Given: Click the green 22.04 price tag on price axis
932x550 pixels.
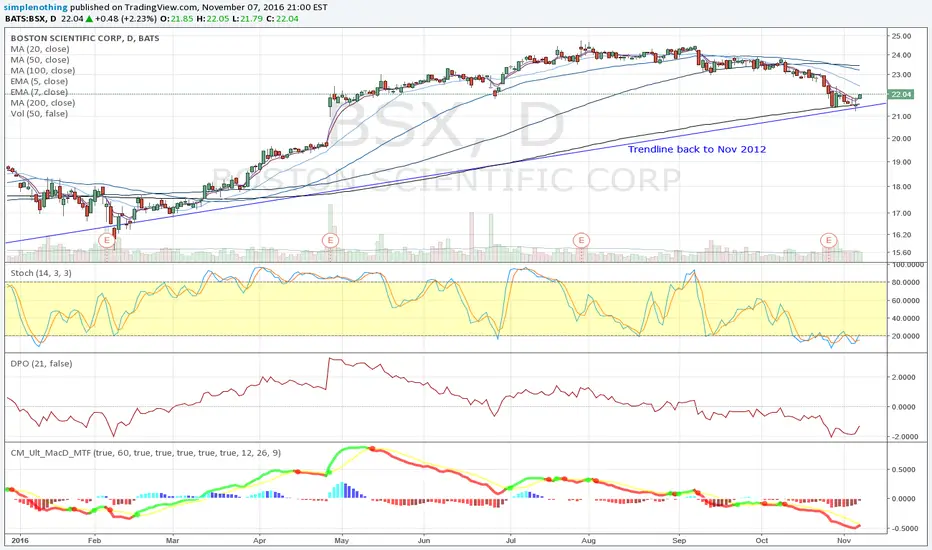Looking at the screenshot, I should 901,95.
